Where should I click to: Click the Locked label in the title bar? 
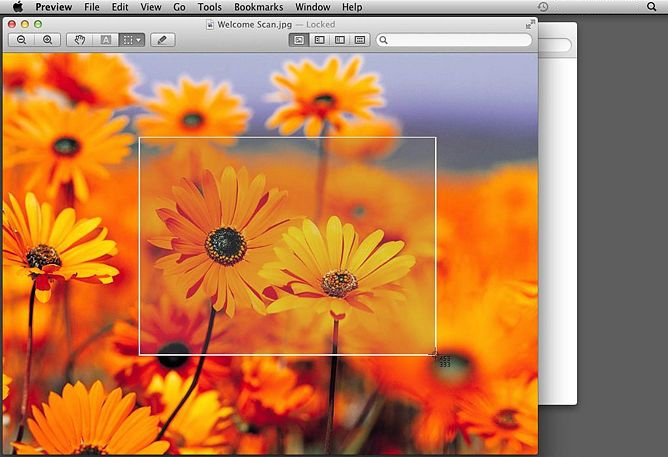[x=320, y=25]
